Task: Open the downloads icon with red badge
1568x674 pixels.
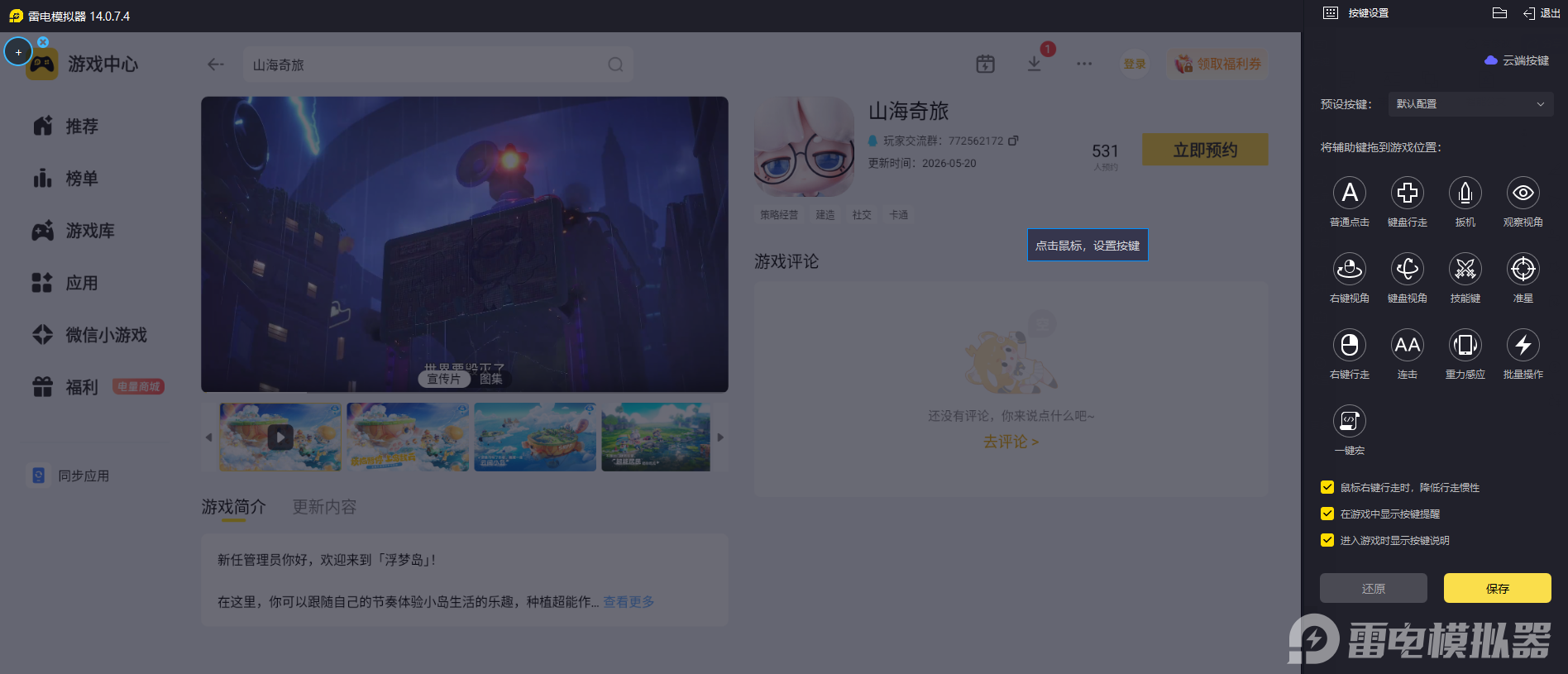Action: click(x=1035, y=64)
